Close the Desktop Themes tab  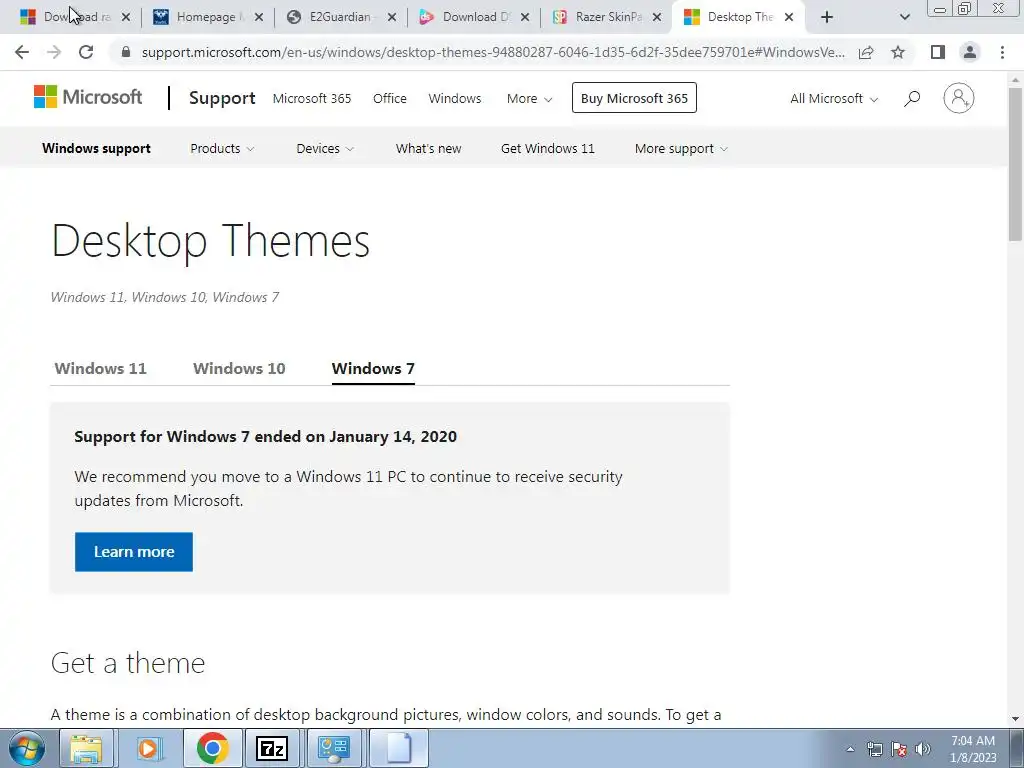point(789,17)
